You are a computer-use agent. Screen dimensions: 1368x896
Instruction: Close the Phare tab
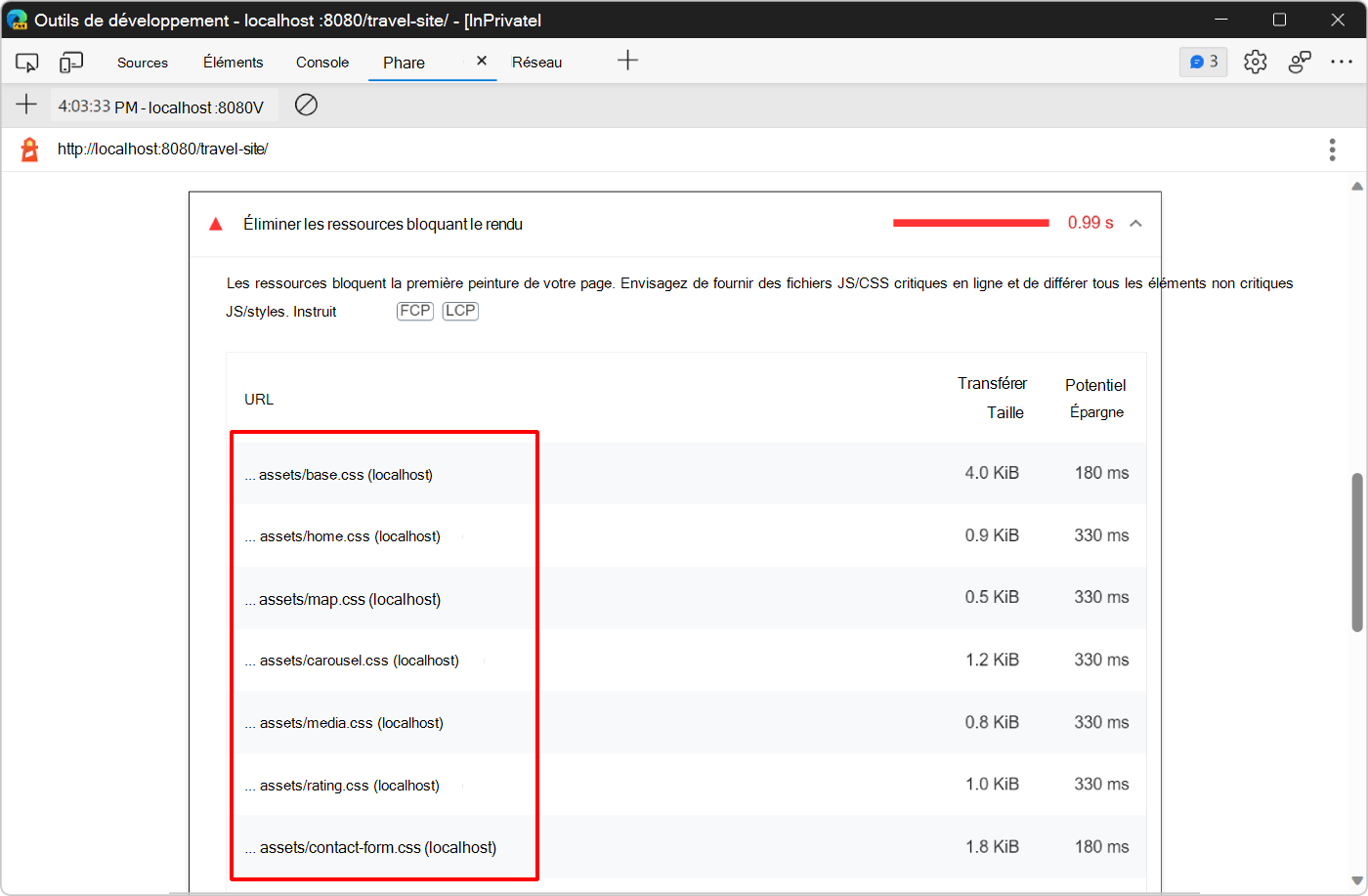coord(482,61)
